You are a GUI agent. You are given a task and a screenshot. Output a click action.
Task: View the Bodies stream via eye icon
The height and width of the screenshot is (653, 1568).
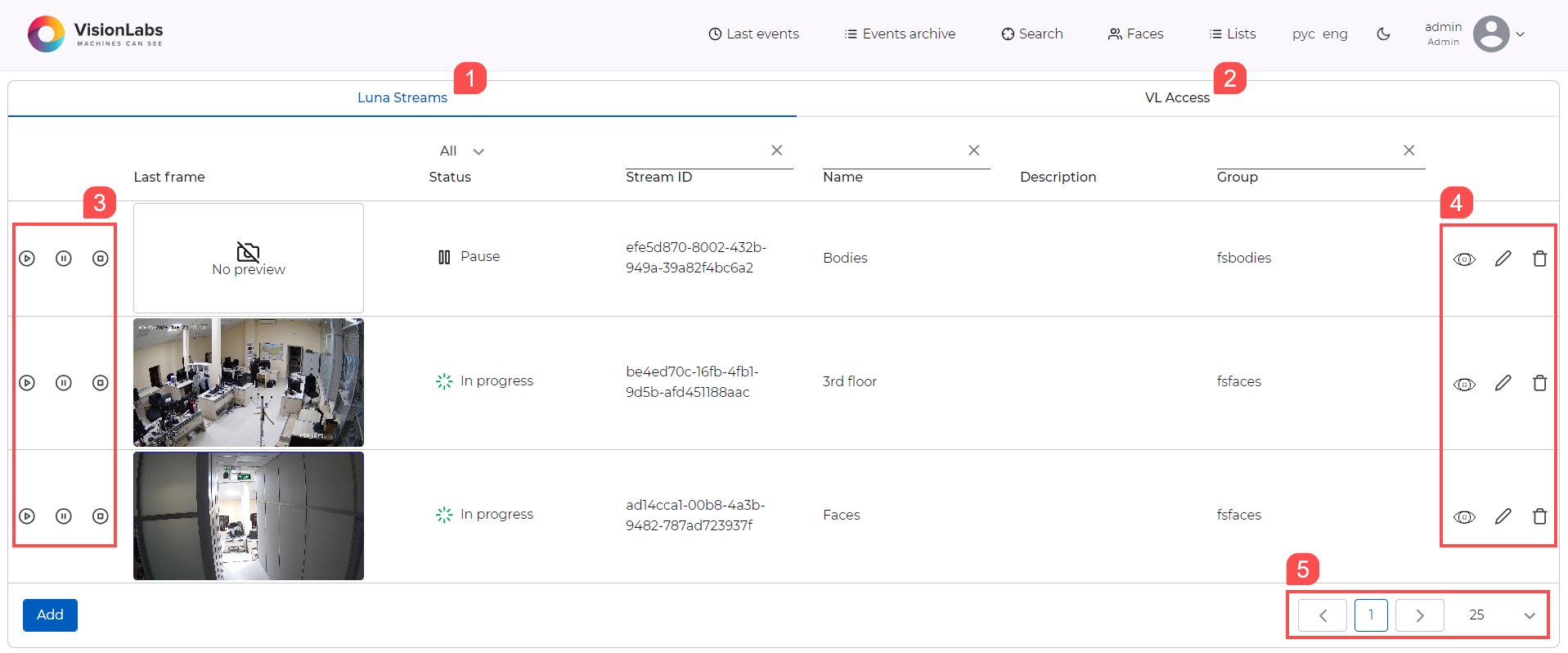tap(1464, 259)
